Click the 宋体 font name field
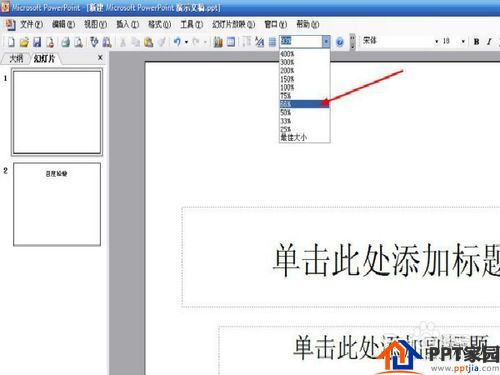Screen dimensions: 500x375 point(397,41)
